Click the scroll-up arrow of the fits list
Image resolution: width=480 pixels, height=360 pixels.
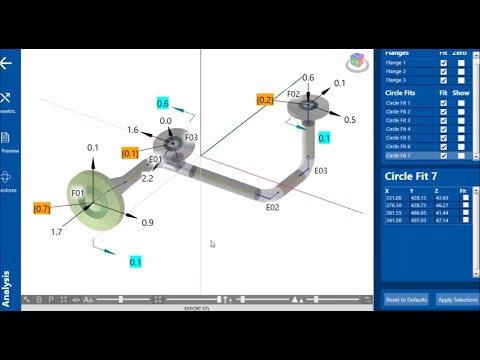(476, 55)
